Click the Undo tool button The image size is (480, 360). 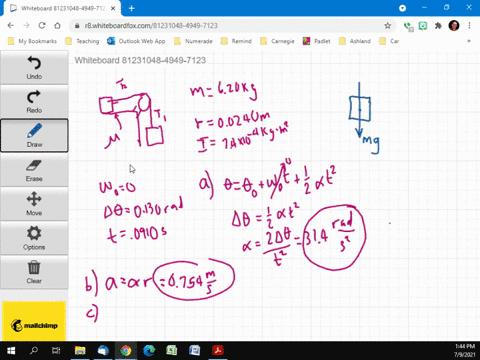point(34,68)
